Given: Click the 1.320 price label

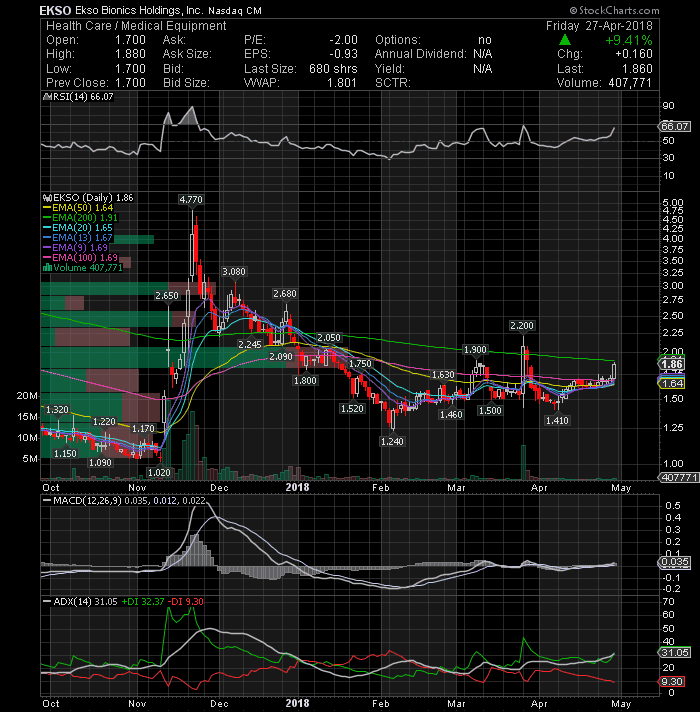Looking at the screenshot, I should click(x=57, y=410).
